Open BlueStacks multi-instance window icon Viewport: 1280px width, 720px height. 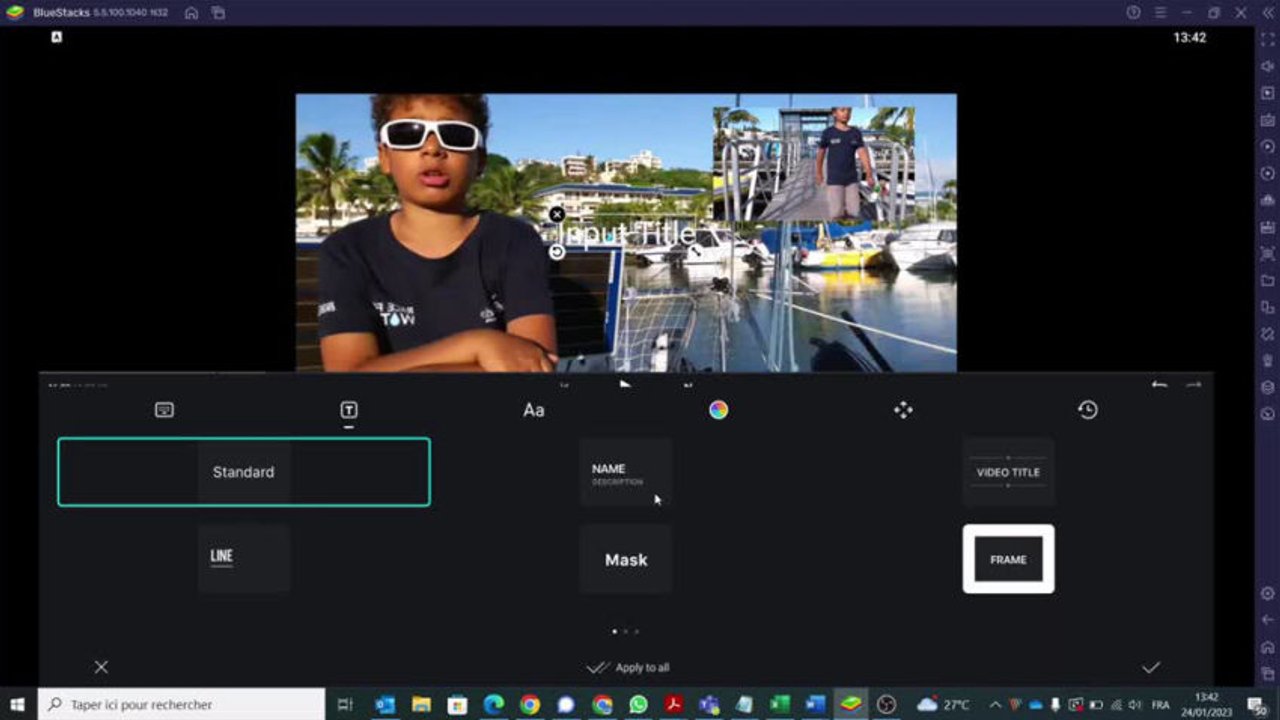218,13
